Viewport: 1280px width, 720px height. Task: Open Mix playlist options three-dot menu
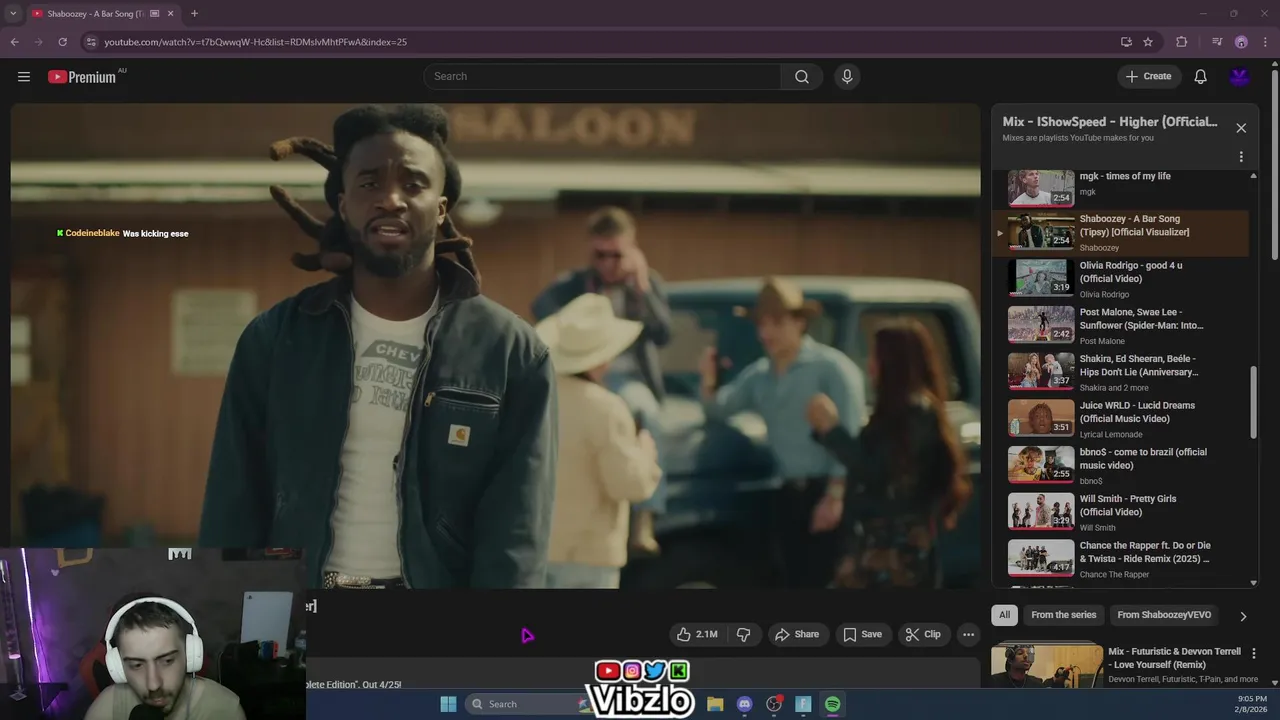(1241, 157)
